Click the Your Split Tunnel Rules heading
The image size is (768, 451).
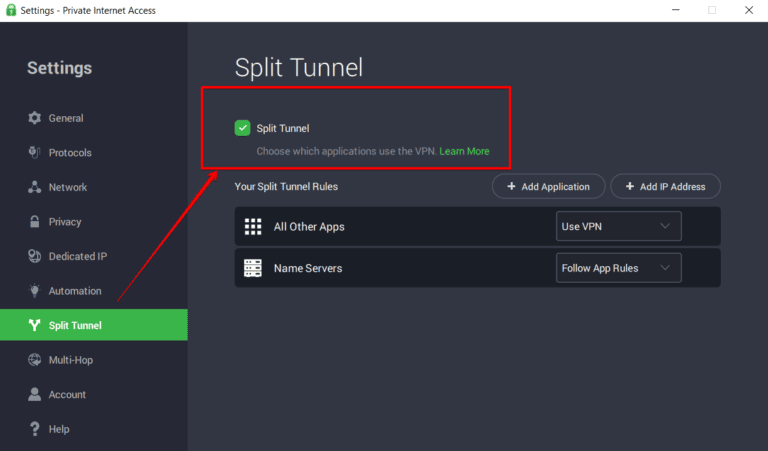286,187
